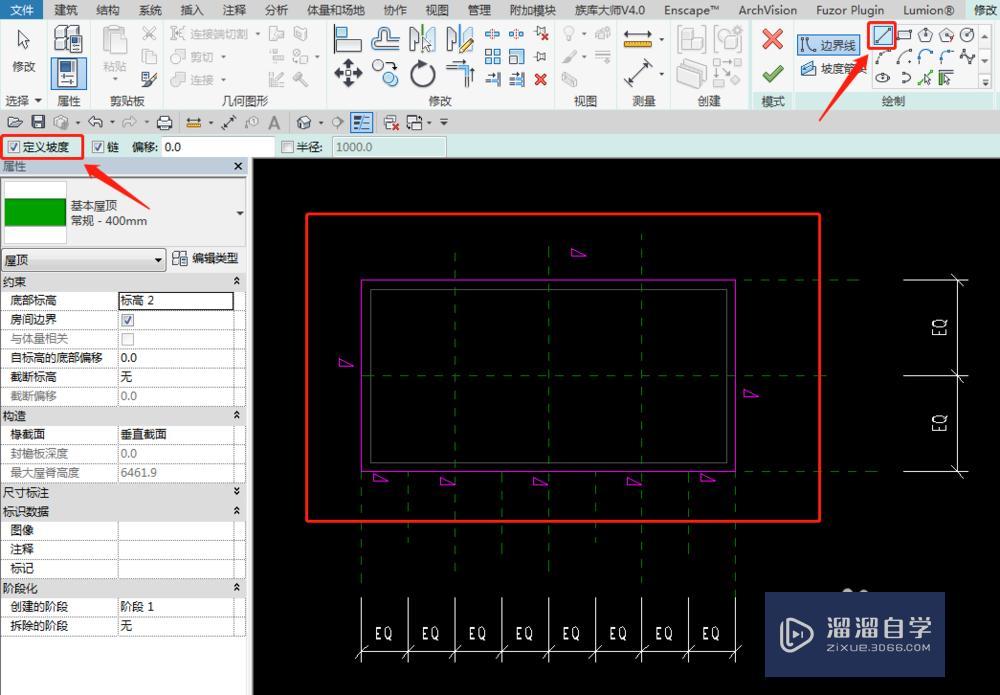Click the Aligned Dimension tool in Measure panel

pos(638,73)
